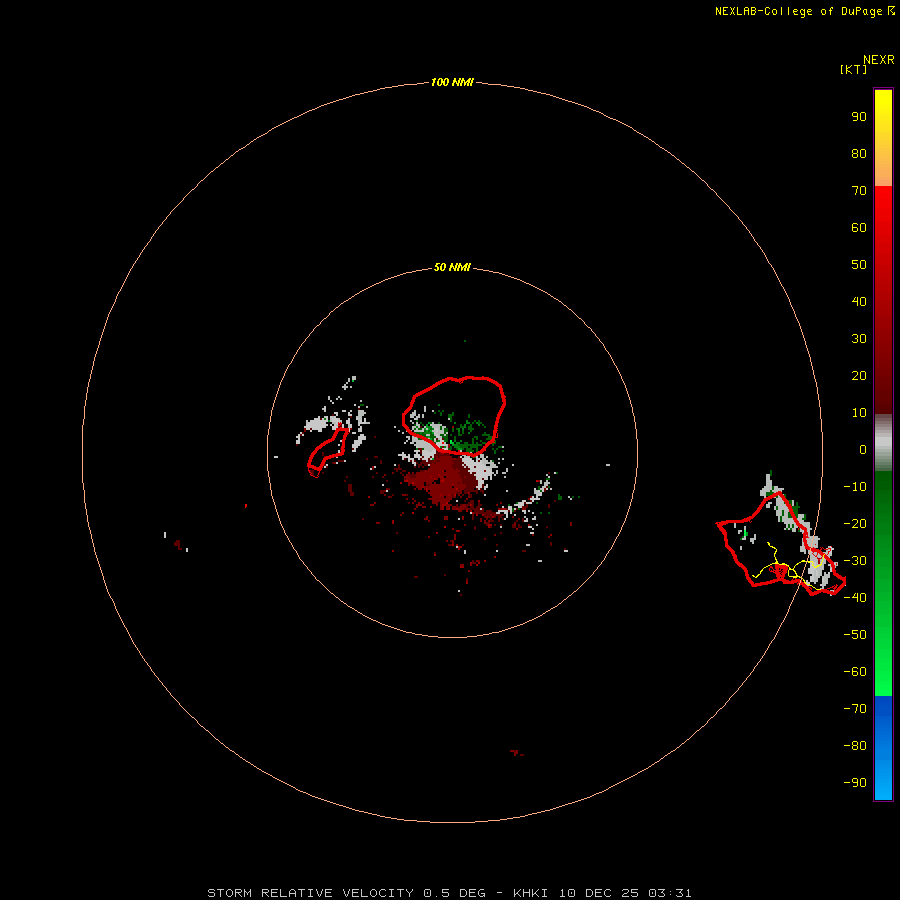The image size is (900, 900).
Task: Select the 60 value on velocity scale
Action: point(859,227)
